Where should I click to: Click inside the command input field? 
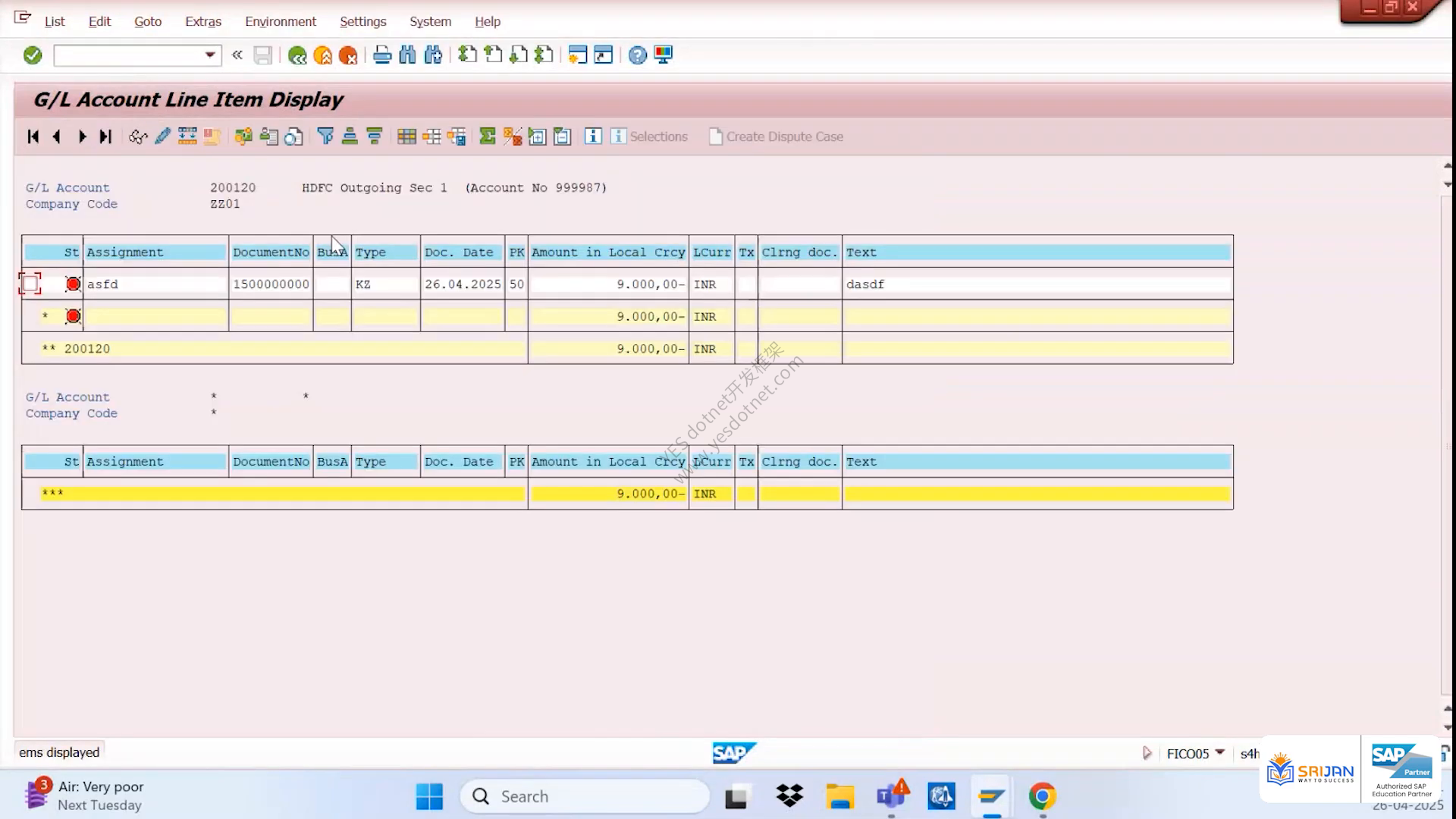tap(127, 55)
